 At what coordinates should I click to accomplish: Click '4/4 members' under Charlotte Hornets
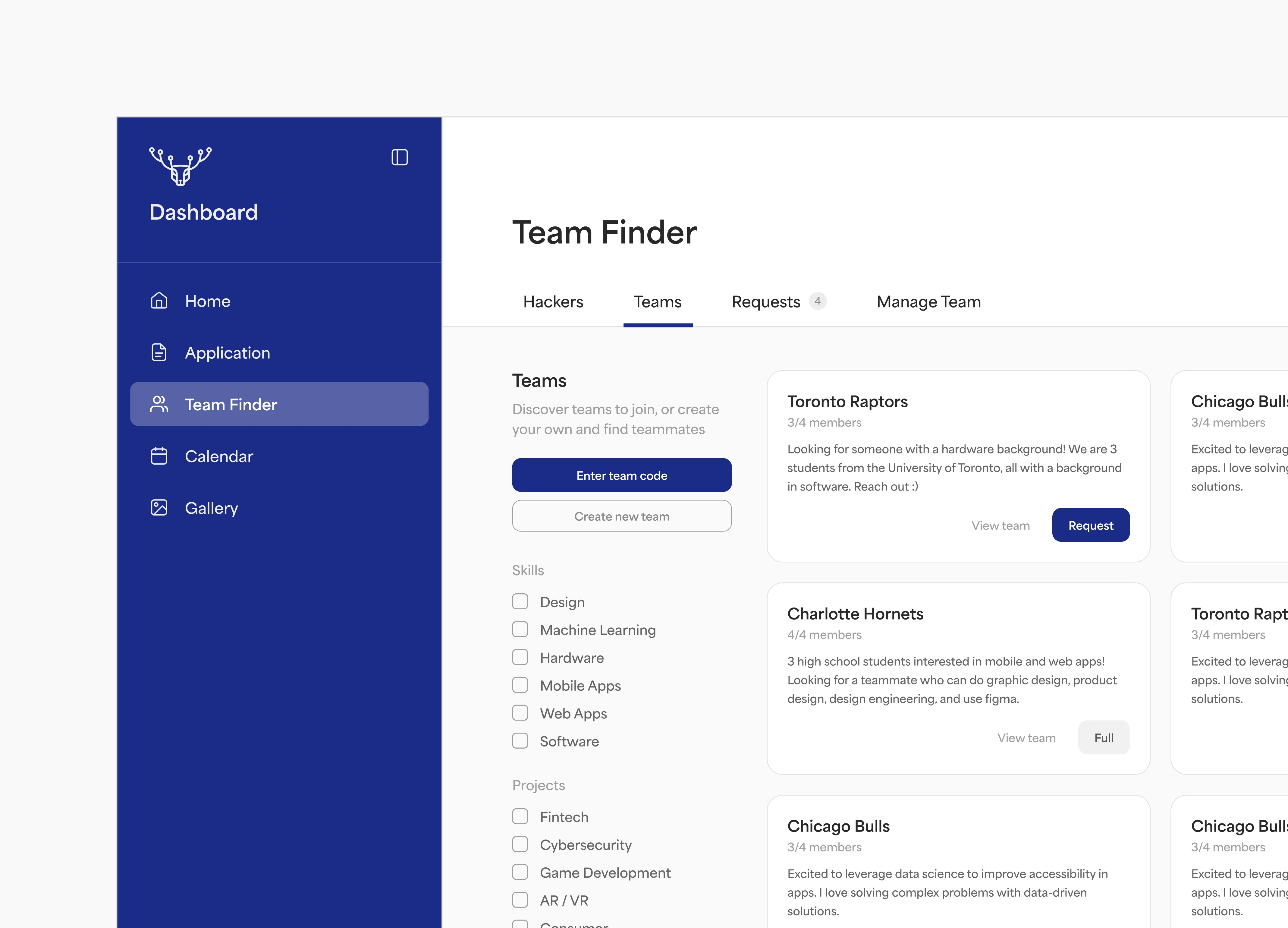(x=825, y=635)
